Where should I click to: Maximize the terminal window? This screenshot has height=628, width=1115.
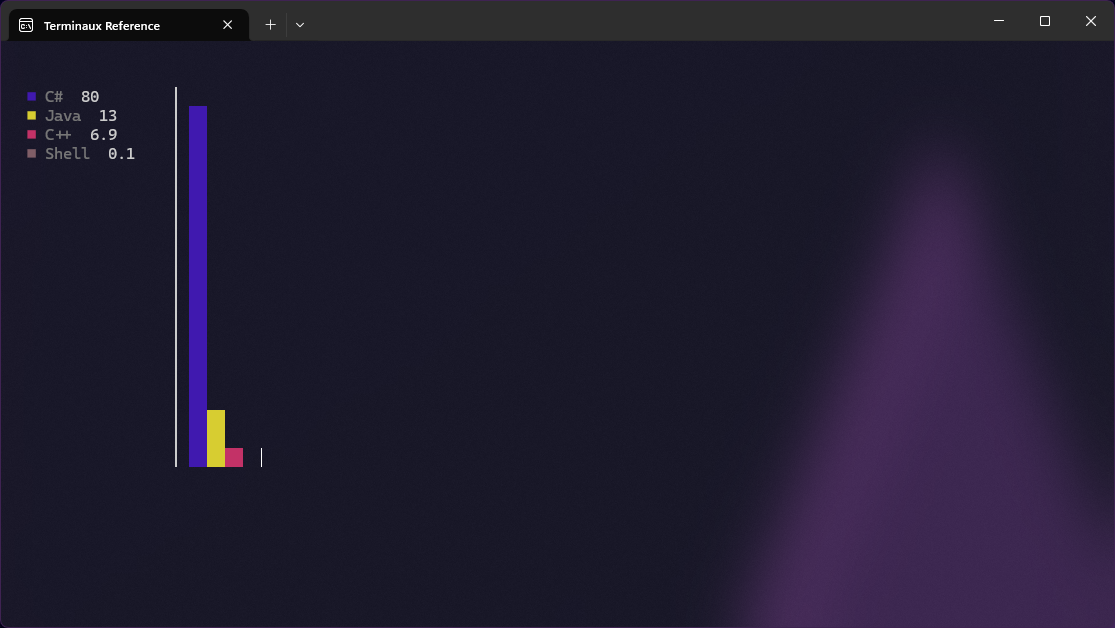[x=1044, y=21]
